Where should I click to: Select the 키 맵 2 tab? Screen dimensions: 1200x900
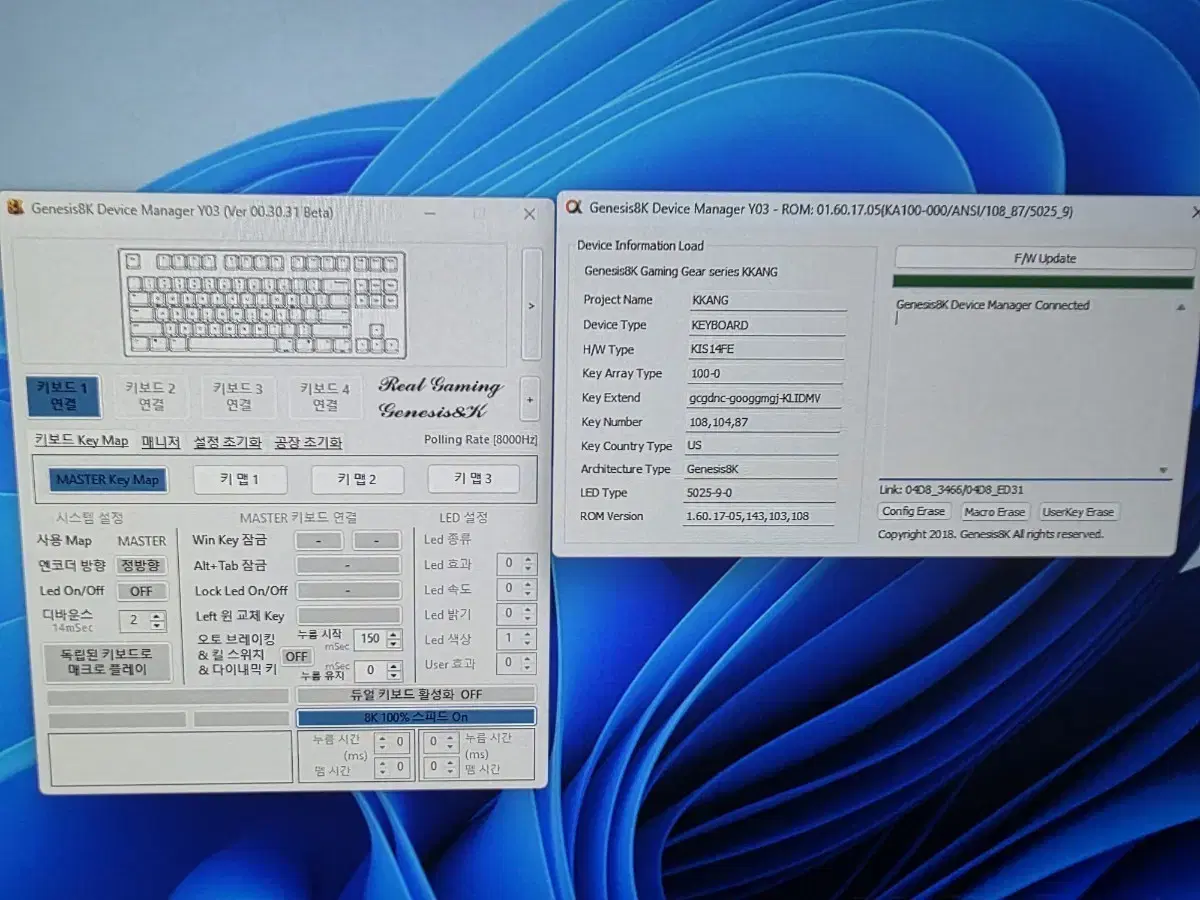357,479
